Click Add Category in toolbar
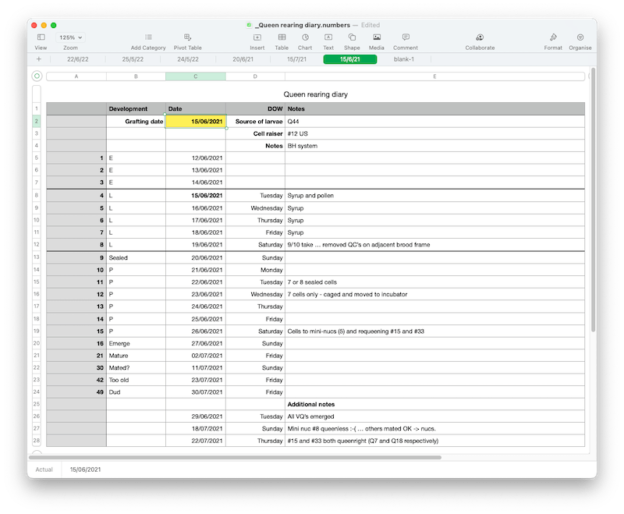Viewport: 624px width, 514px height. point(148,38)
